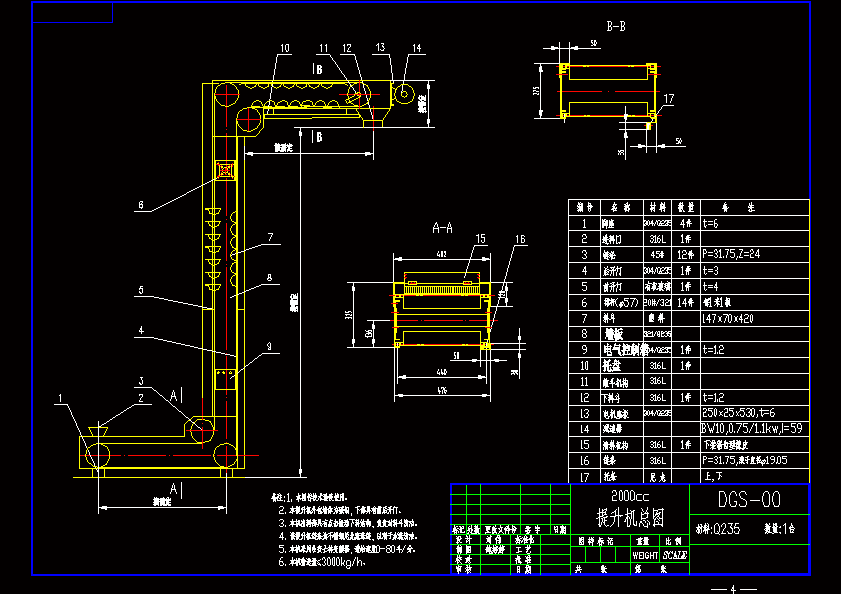The image size is (841, 594).
Task: Select the 250x25x530,t=6 remark cell
Action: (739, 413)
